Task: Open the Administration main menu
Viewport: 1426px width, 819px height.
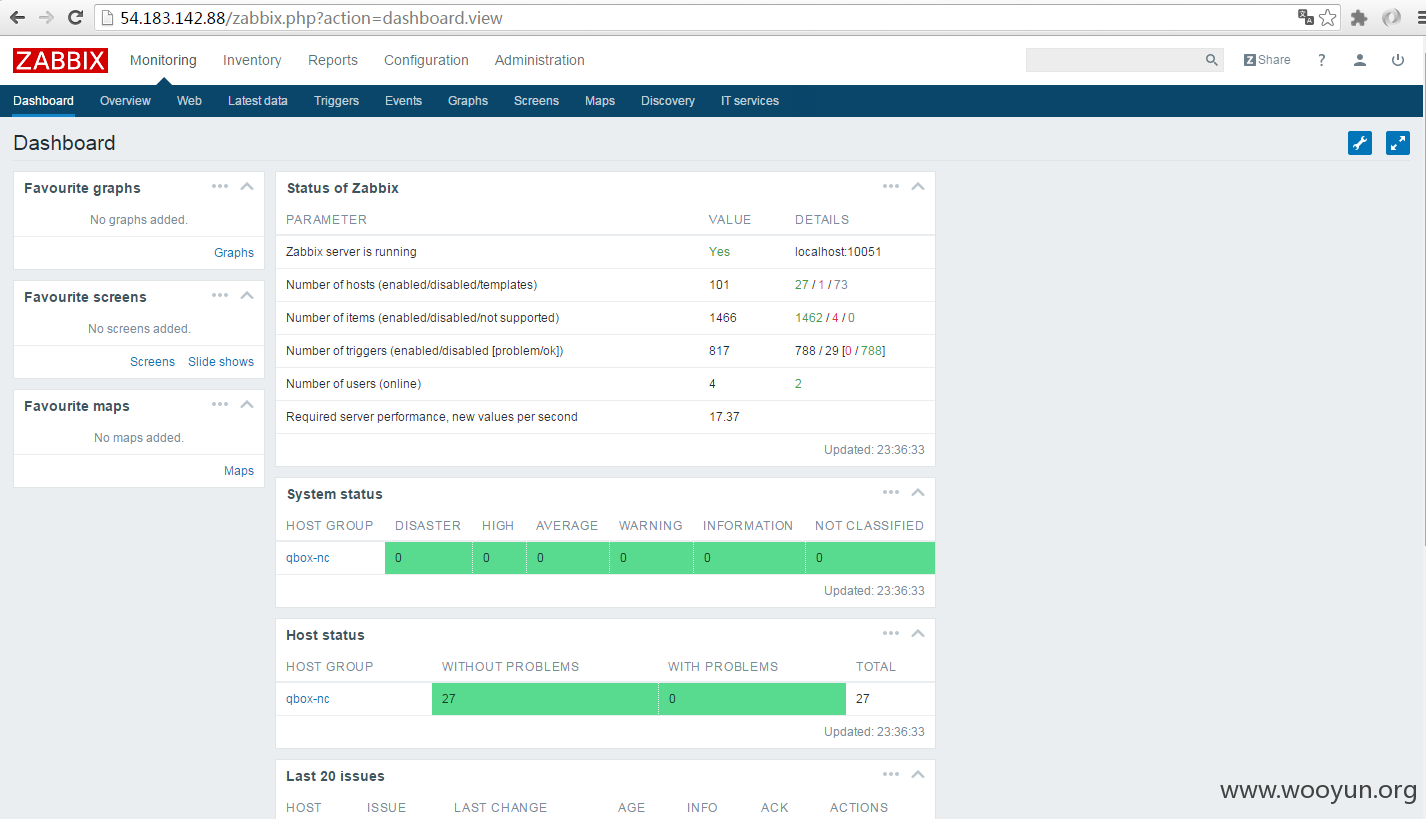Action: (539, 60)
